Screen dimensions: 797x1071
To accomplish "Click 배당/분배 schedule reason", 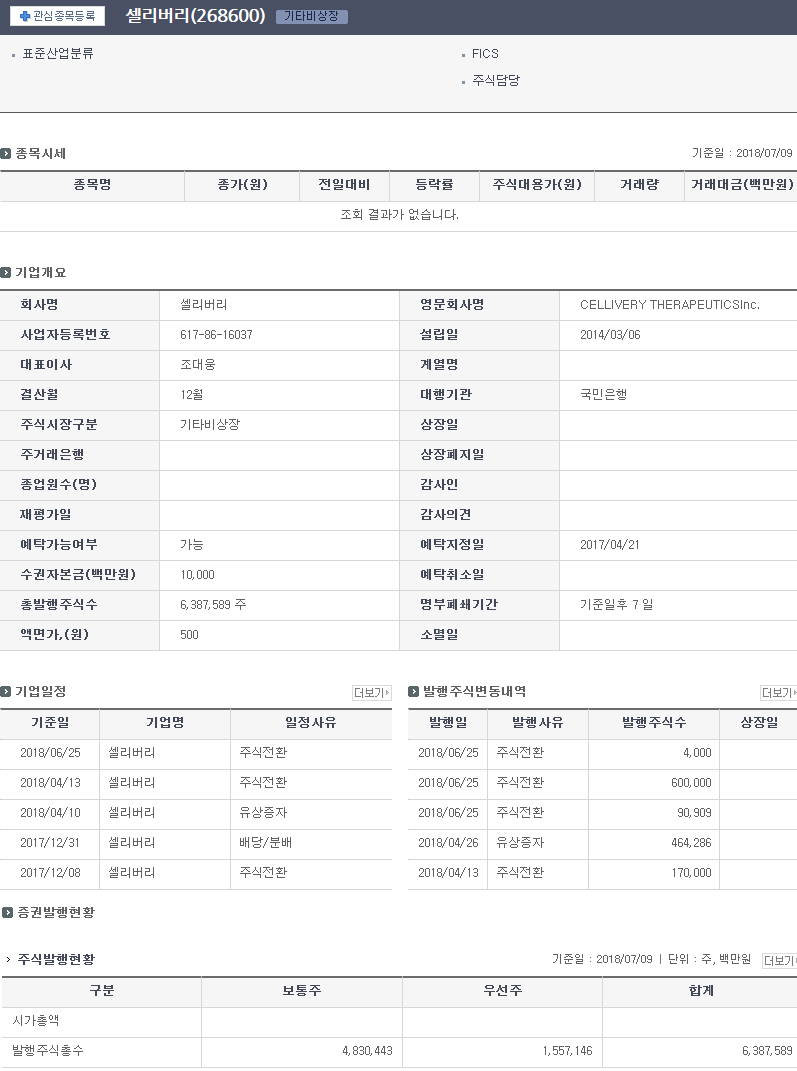I will tap(266, 843).
